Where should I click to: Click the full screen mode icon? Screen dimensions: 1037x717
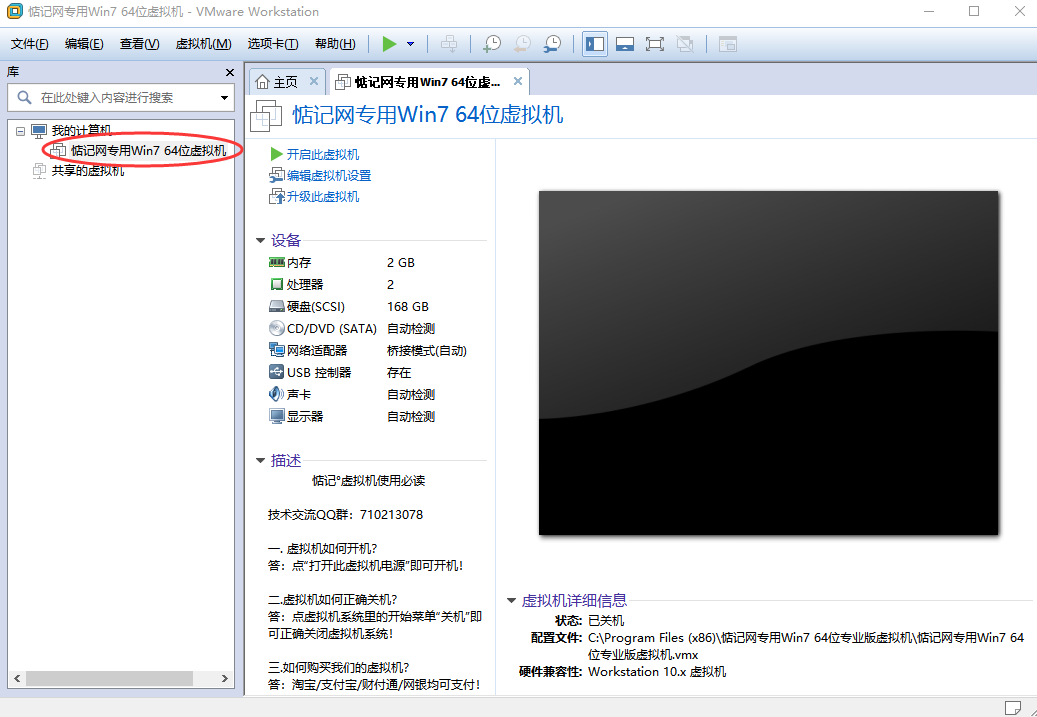pos(655,44)
